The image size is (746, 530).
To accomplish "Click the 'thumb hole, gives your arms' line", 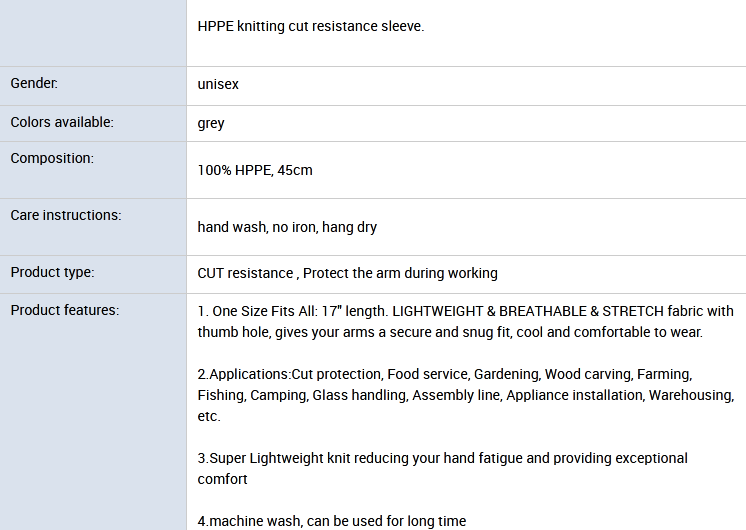I will (450, 332).
